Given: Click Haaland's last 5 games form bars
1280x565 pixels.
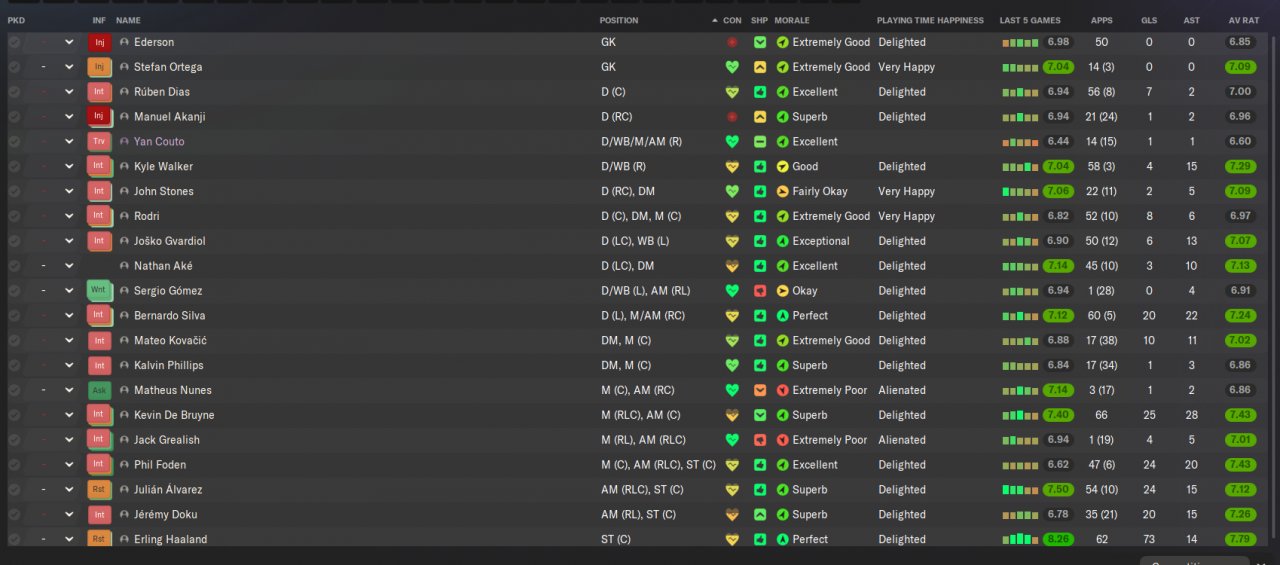Looking at the screenshot, I should [x=1020, y=539].
